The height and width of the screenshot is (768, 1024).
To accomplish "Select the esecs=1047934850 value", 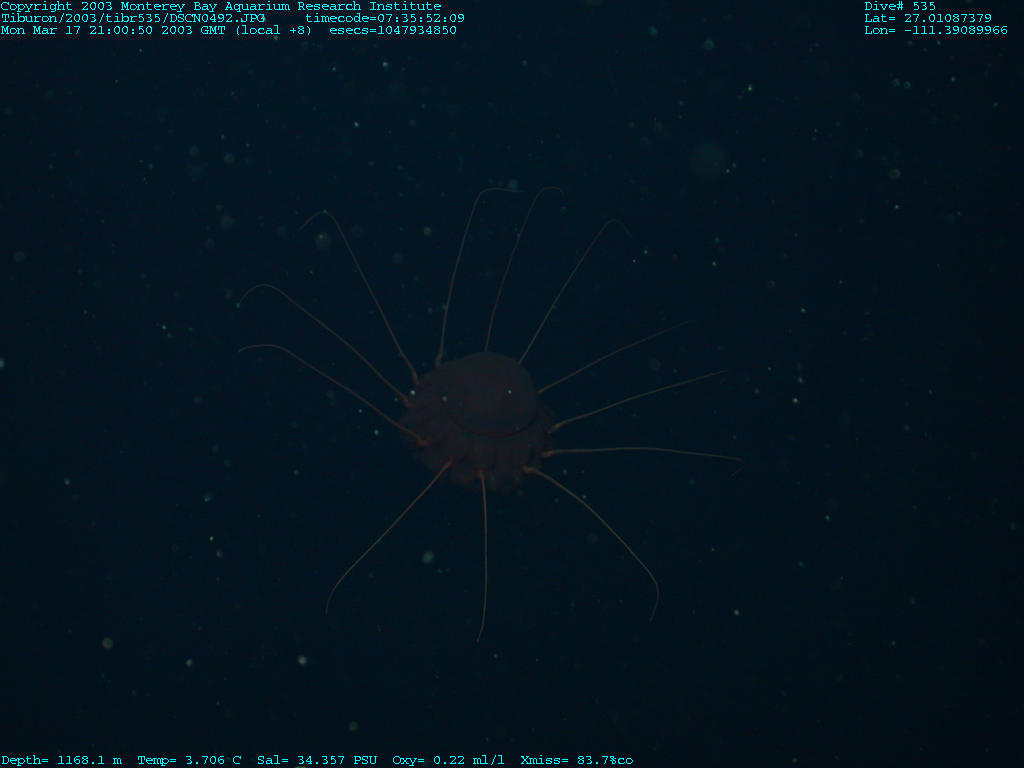I will coord(393,30).
